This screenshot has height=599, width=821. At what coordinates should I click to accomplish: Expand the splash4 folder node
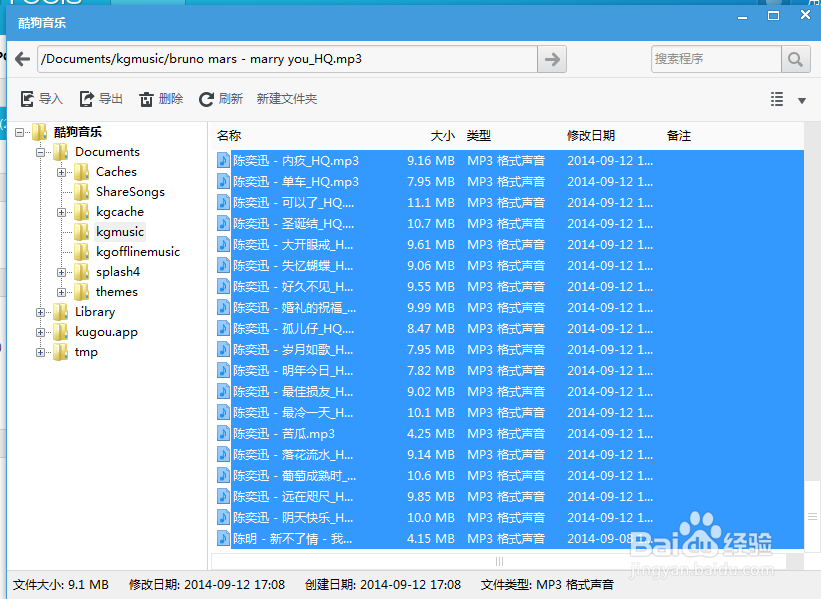61,272
